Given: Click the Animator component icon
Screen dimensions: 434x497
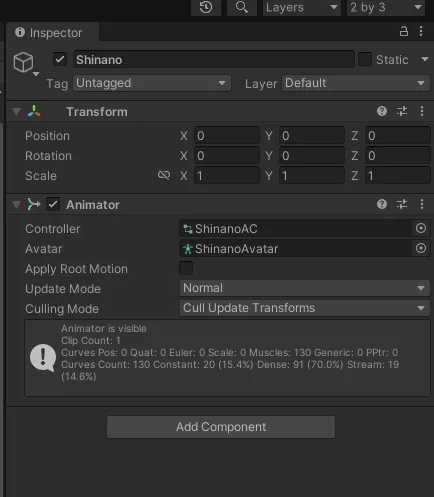Looking at the screenshot, I should (34, 204).
